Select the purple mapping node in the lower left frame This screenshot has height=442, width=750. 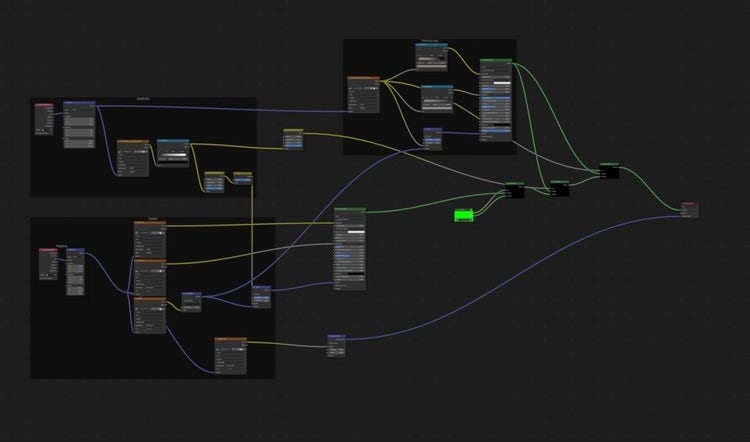pyautogui.click(x=75, y=271)
